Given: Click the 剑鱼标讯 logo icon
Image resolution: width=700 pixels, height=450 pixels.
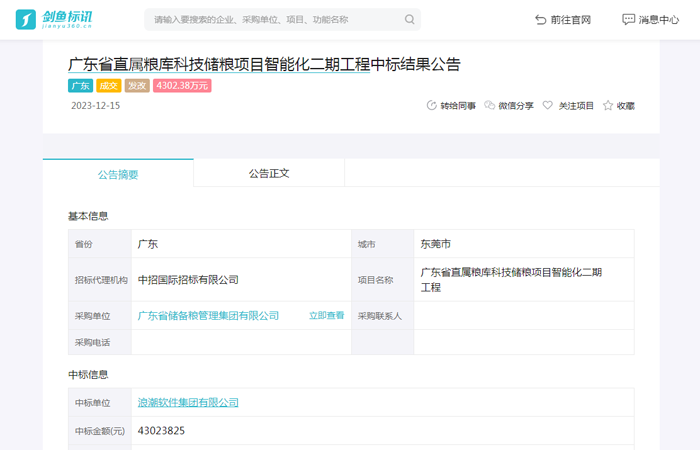Looking at the screenshot, I should (x=25, y=20).
